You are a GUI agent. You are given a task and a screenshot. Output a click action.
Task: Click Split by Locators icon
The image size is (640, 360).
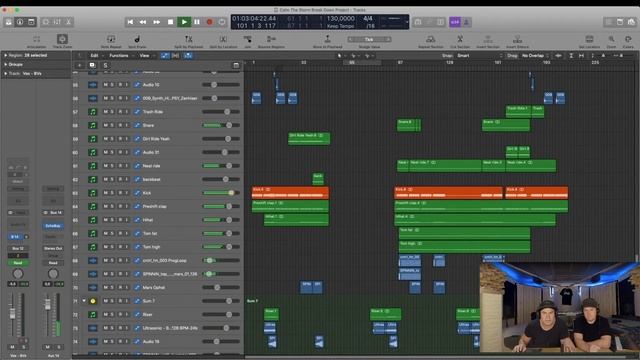pyautogui.click(x=223, y=39)
